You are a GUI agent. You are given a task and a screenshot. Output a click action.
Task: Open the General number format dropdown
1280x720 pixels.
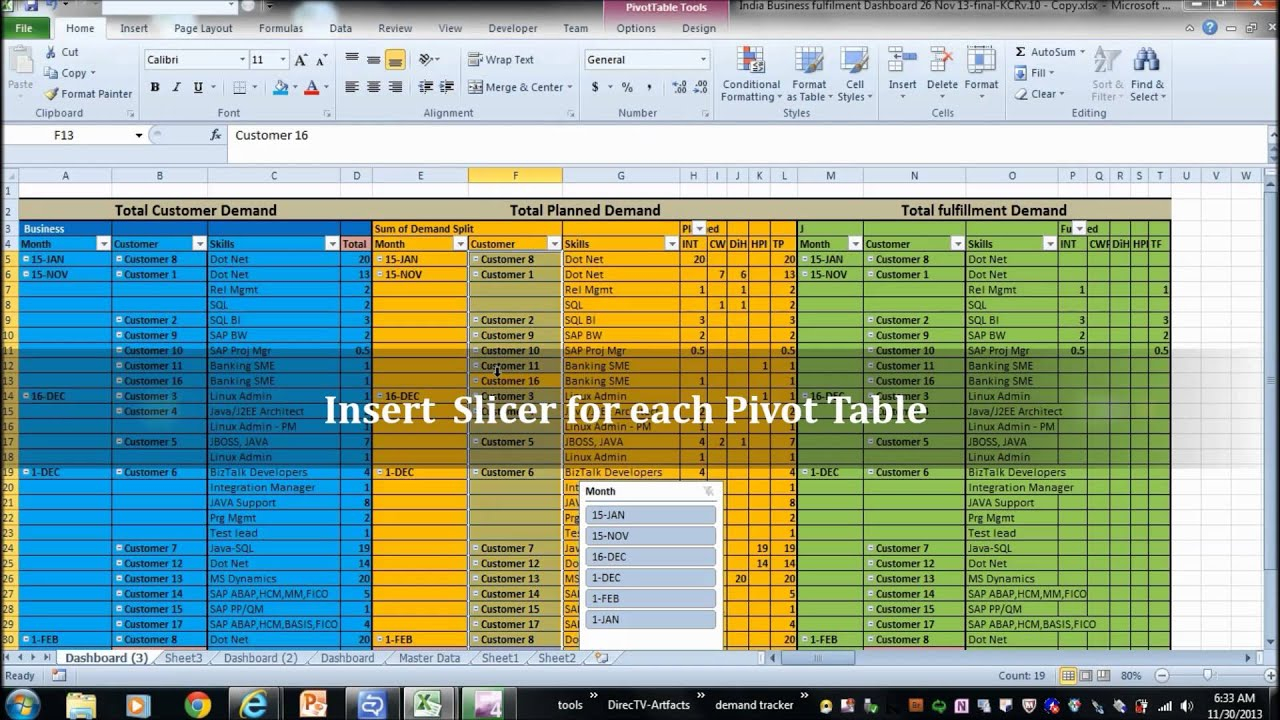pyautogui.click(x=702, y=60)
